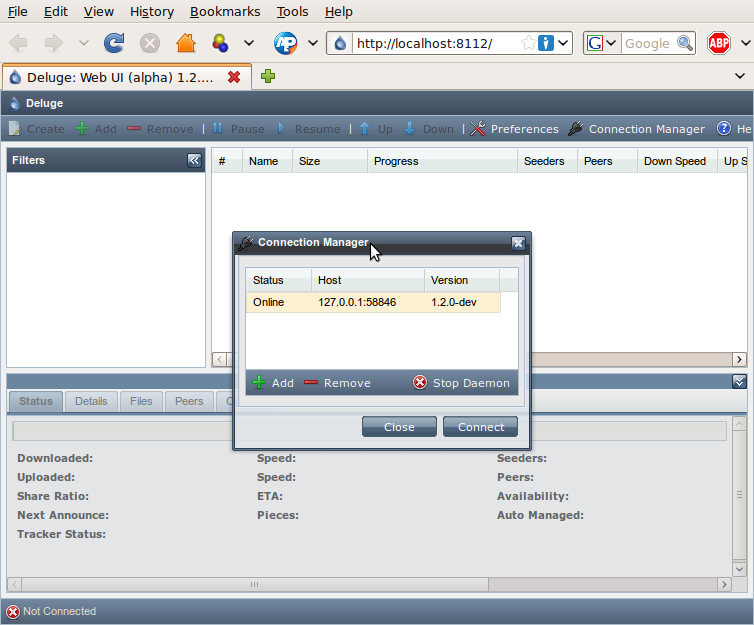Collapse the bottom details panel
This screenshot has height=625, width=754.
tap(739, 382)
